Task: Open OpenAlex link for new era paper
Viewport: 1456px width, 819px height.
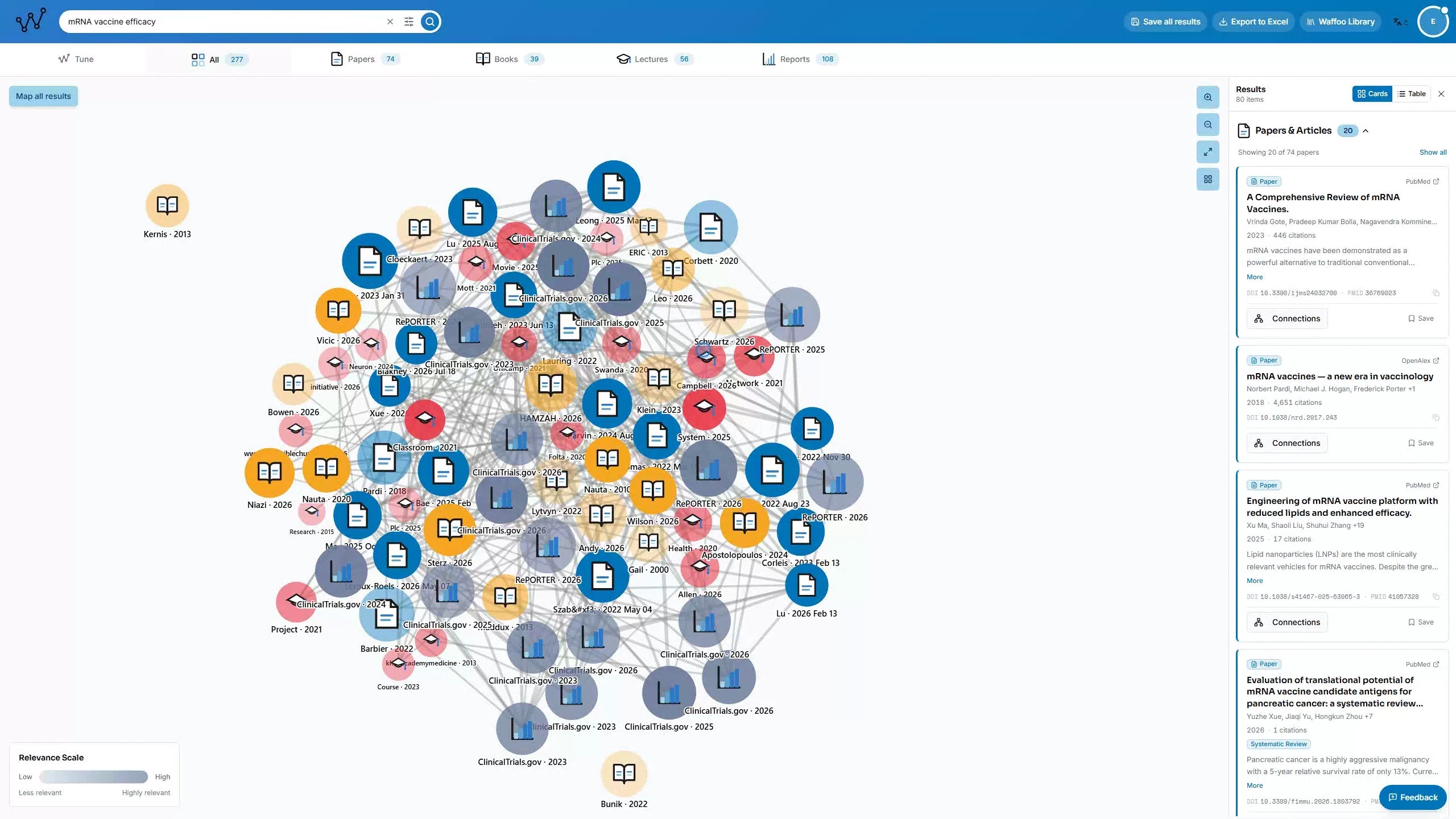Action: (x=1420, y=361)
